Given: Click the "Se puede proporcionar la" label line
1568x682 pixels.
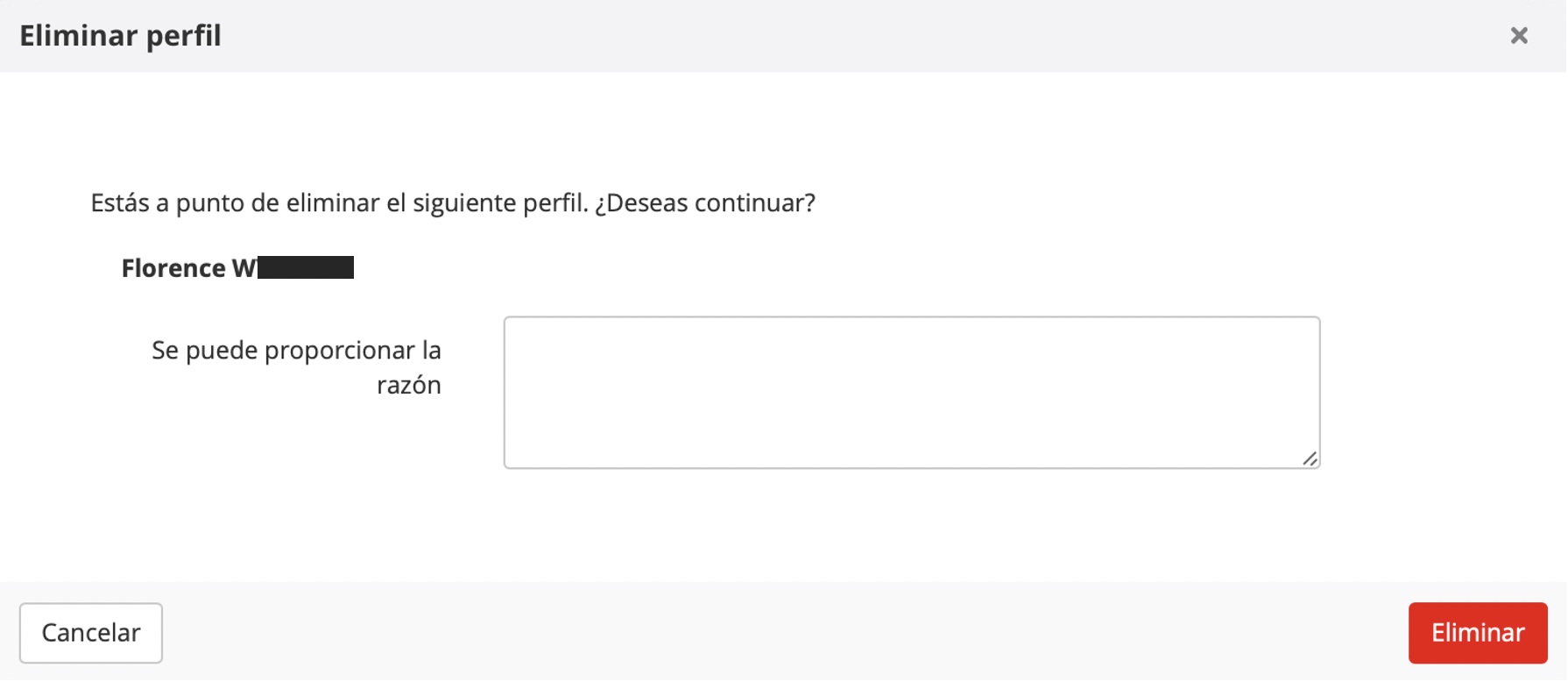Looking at the screenshot, I should 296,351.
